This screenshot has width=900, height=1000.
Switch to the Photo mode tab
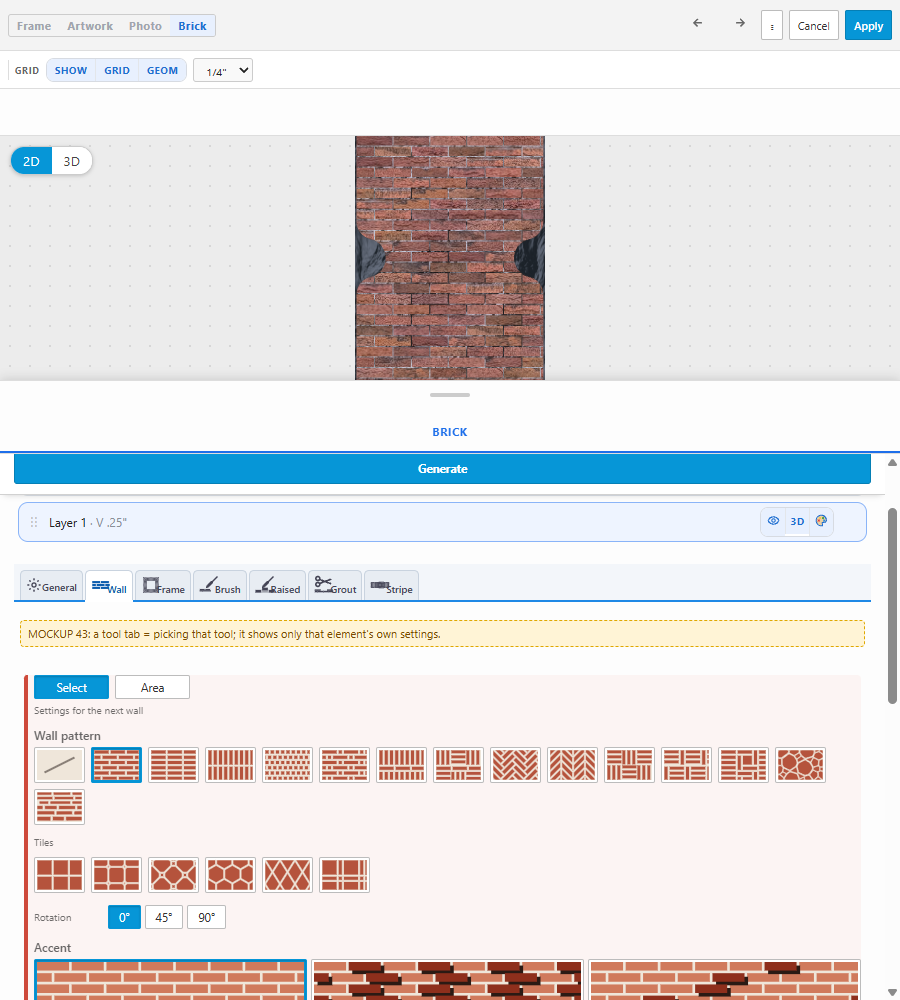[x=145, y=26]
